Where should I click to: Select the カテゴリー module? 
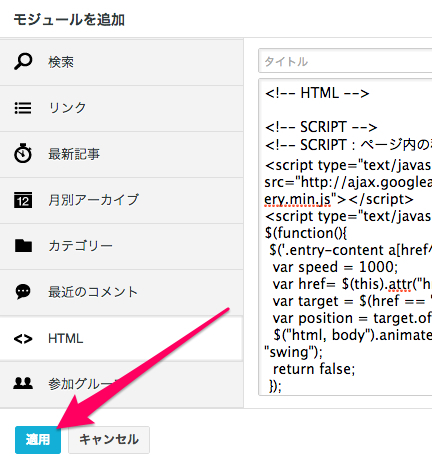[x=121, y=247]
